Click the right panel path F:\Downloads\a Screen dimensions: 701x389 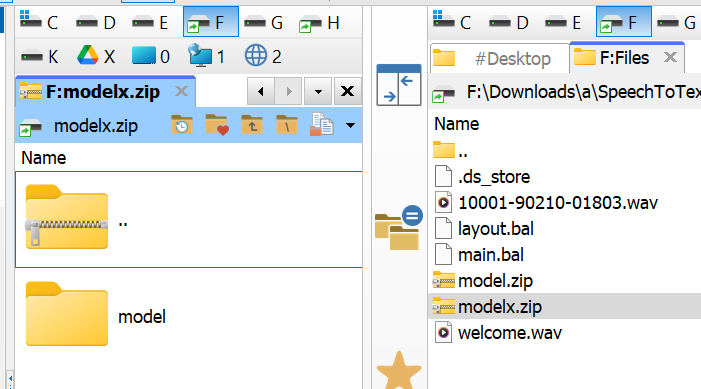[x=583, y=92]
